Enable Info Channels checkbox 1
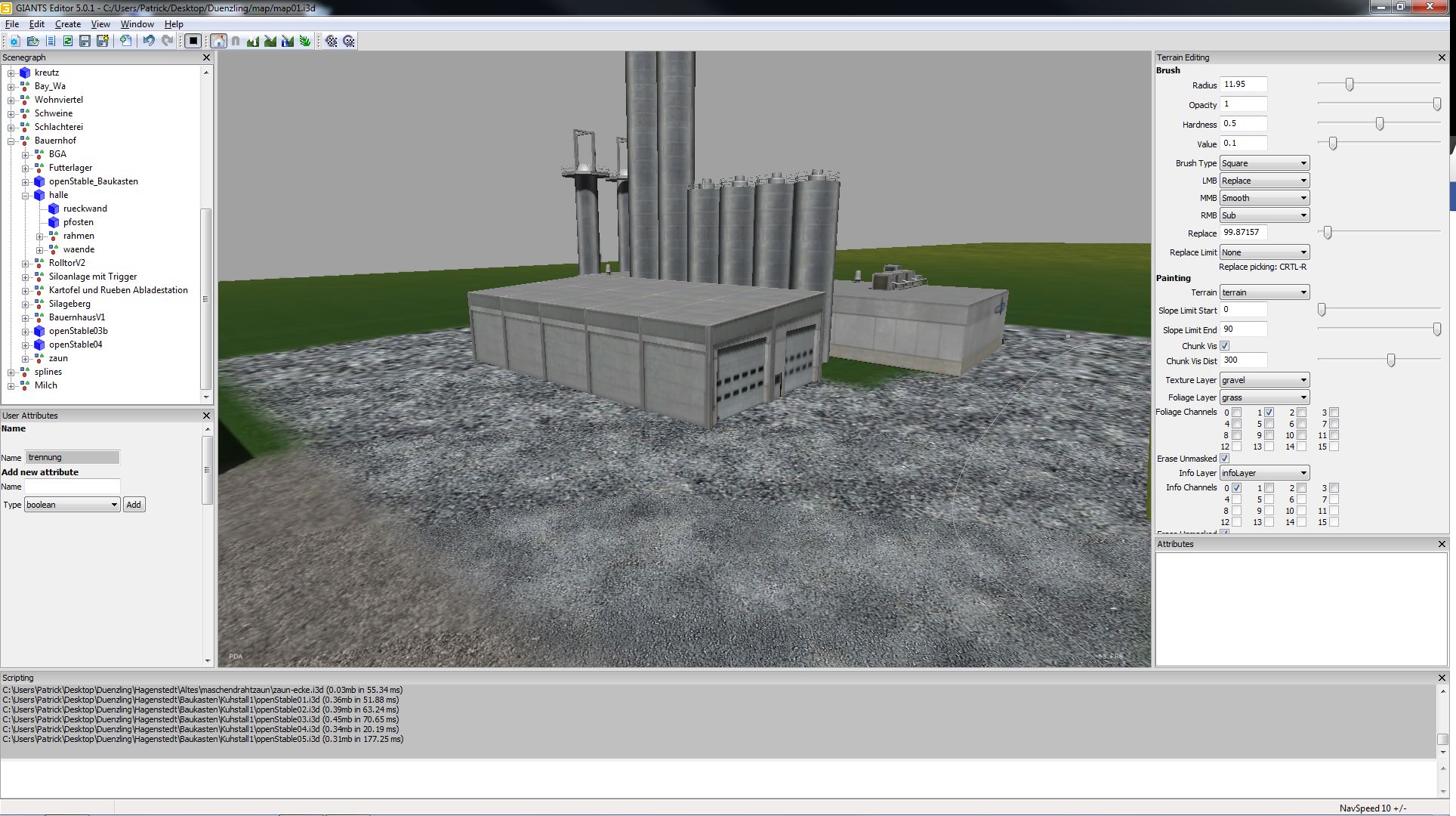This screenshot has width=1456, height=816. click(x=1269, y=488)
